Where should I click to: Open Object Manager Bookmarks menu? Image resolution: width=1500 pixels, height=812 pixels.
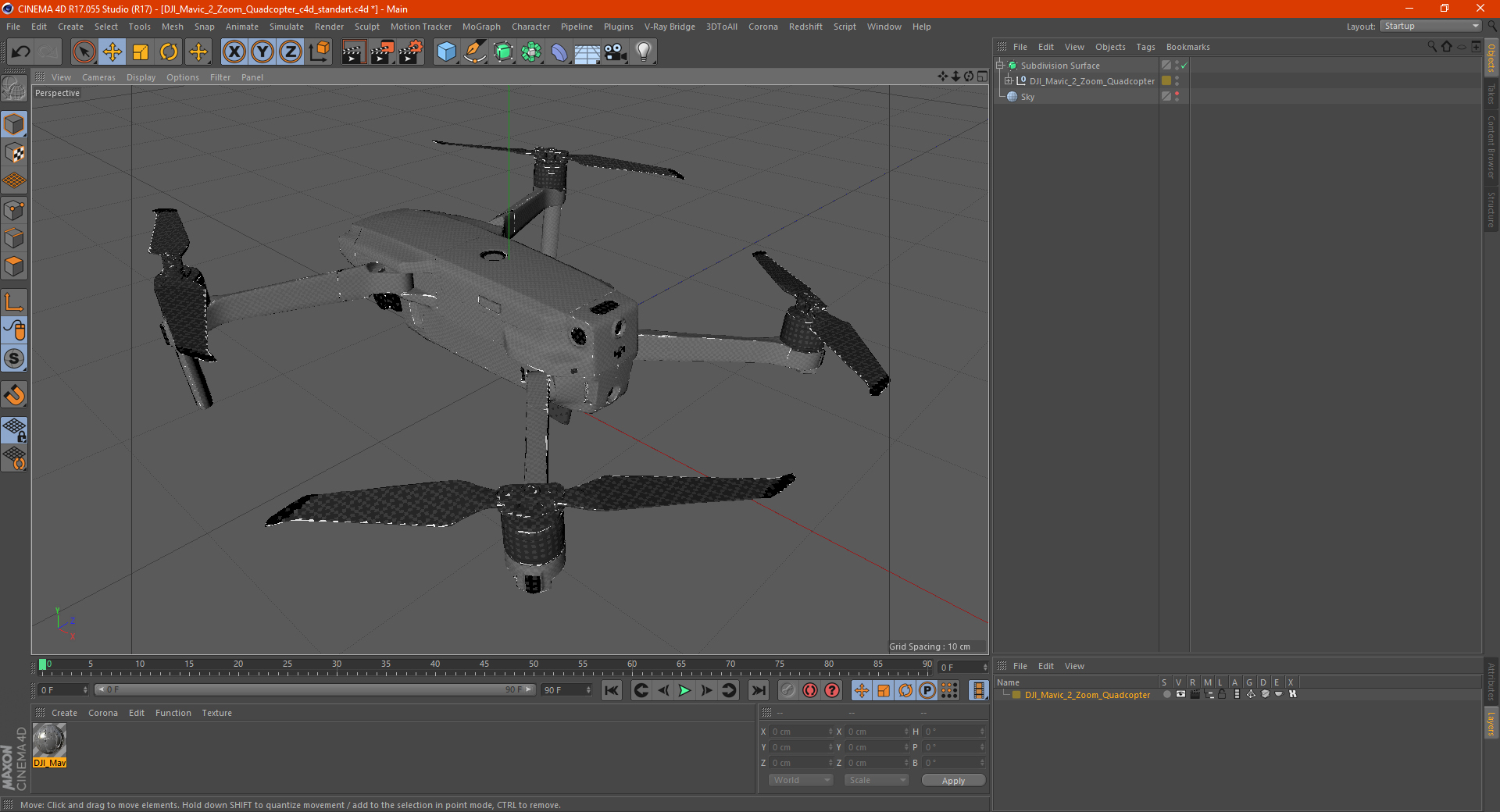1187,47
